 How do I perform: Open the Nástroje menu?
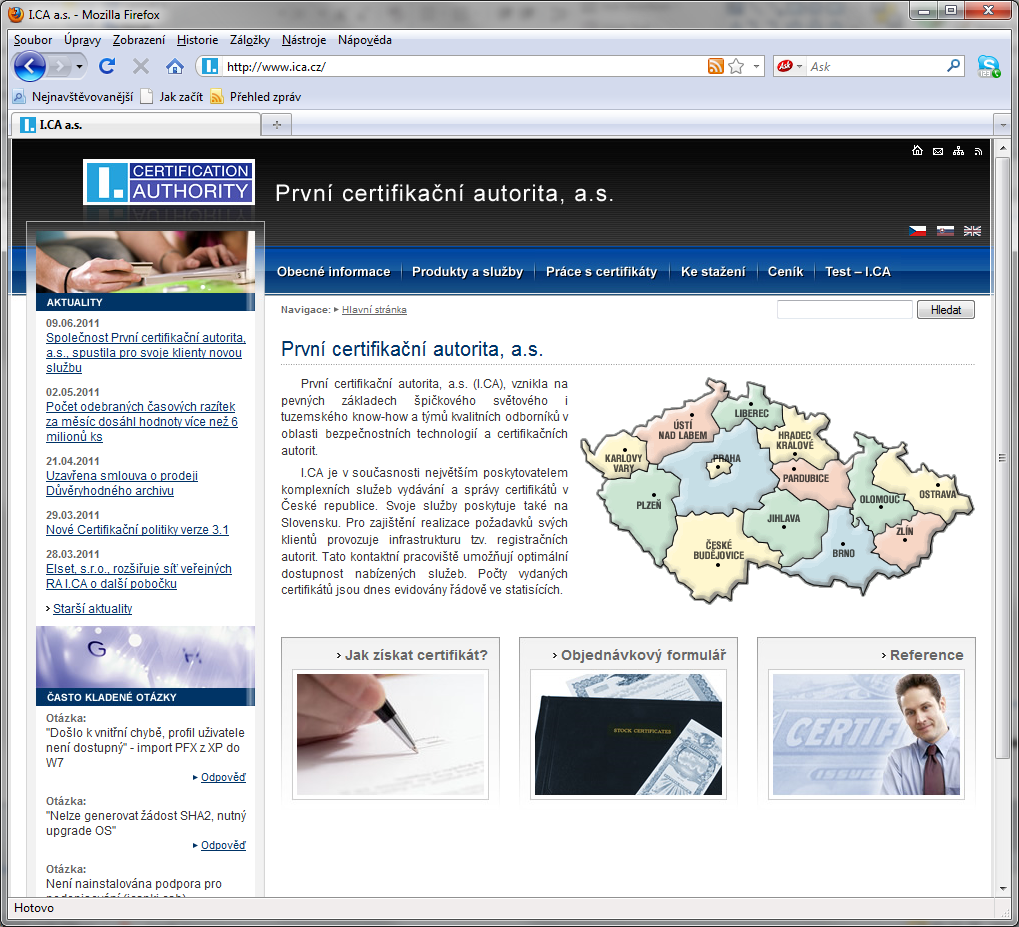tap(304, 40)
